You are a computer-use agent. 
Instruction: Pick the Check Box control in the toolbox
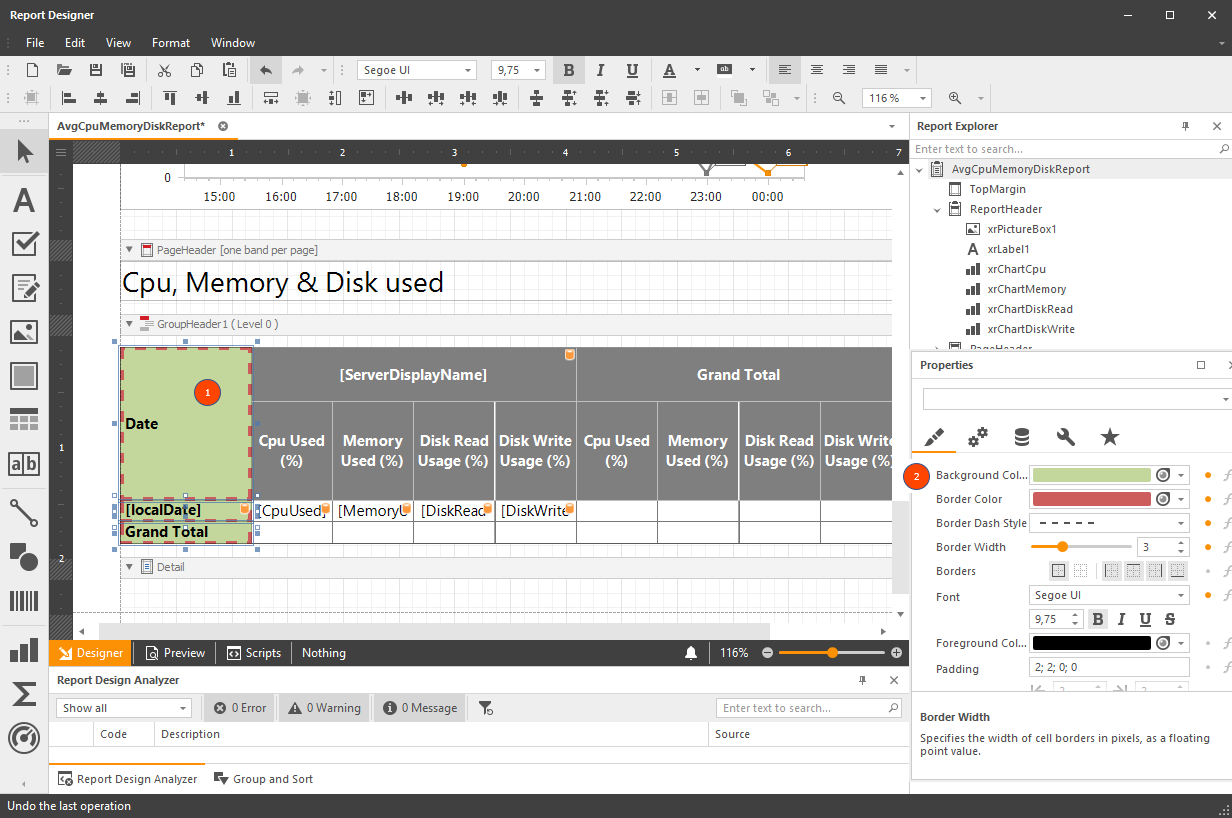(24, 244)
